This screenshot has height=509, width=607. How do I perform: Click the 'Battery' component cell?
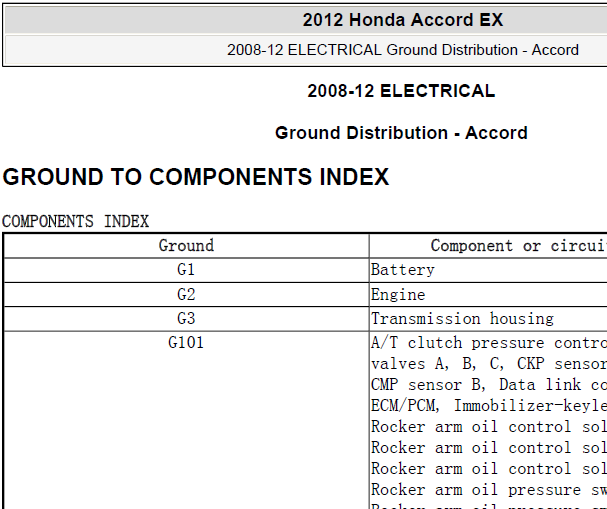click(489, 270)
